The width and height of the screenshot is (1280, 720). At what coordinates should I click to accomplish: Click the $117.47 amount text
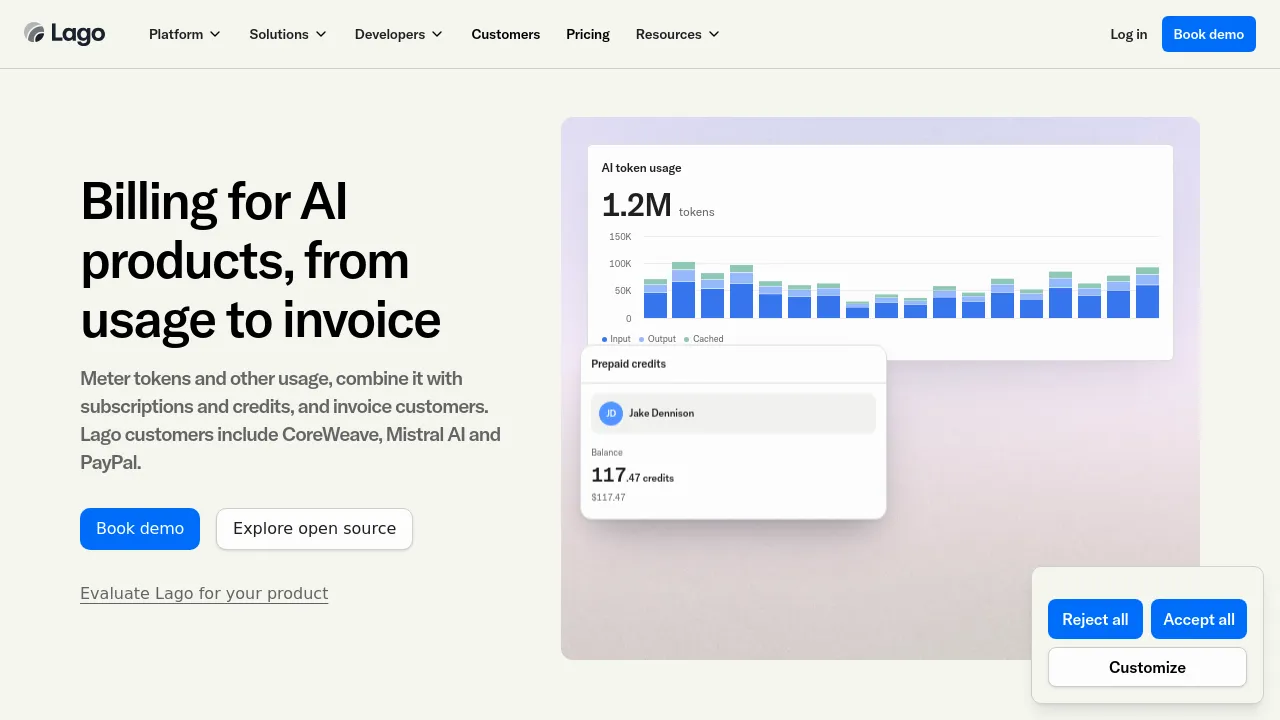(608, 497)
